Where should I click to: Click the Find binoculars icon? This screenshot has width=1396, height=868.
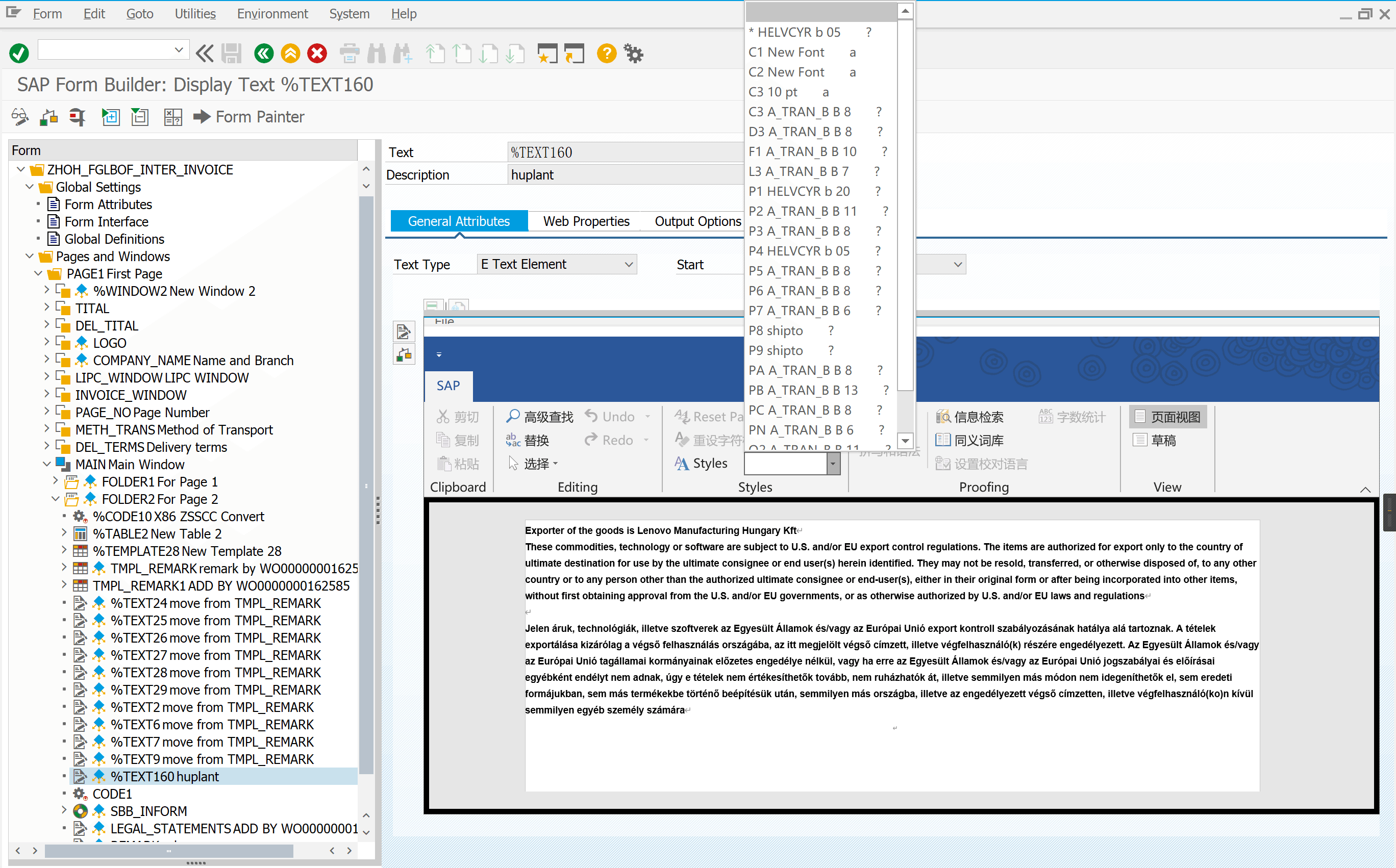coord(376,54)
